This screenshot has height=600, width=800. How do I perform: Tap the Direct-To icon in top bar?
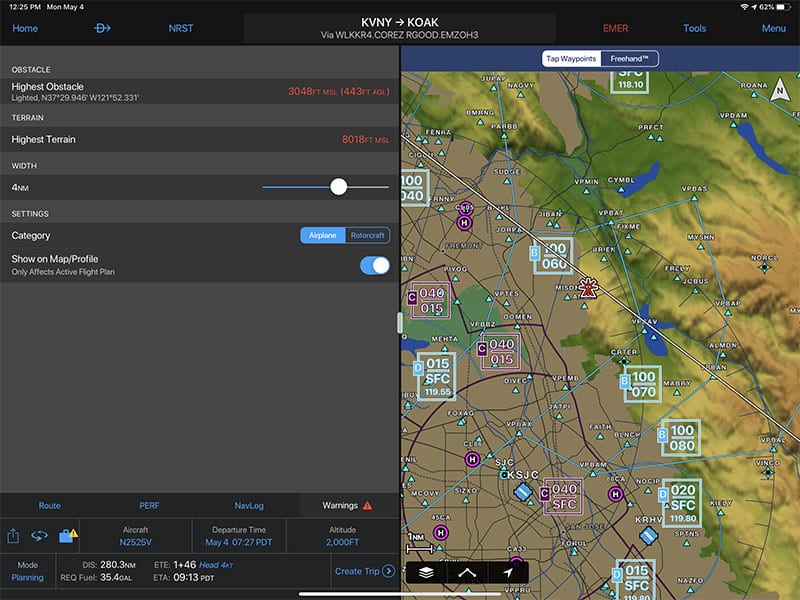102,28
